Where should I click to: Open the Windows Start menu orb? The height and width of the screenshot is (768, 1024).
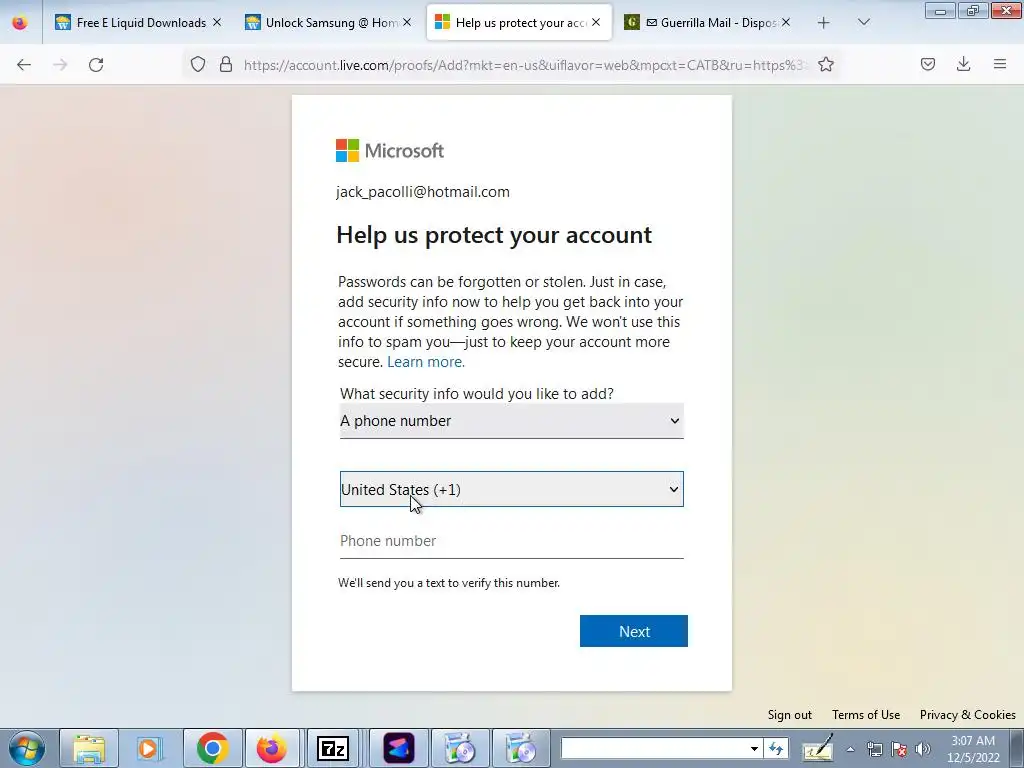point(27,748)
